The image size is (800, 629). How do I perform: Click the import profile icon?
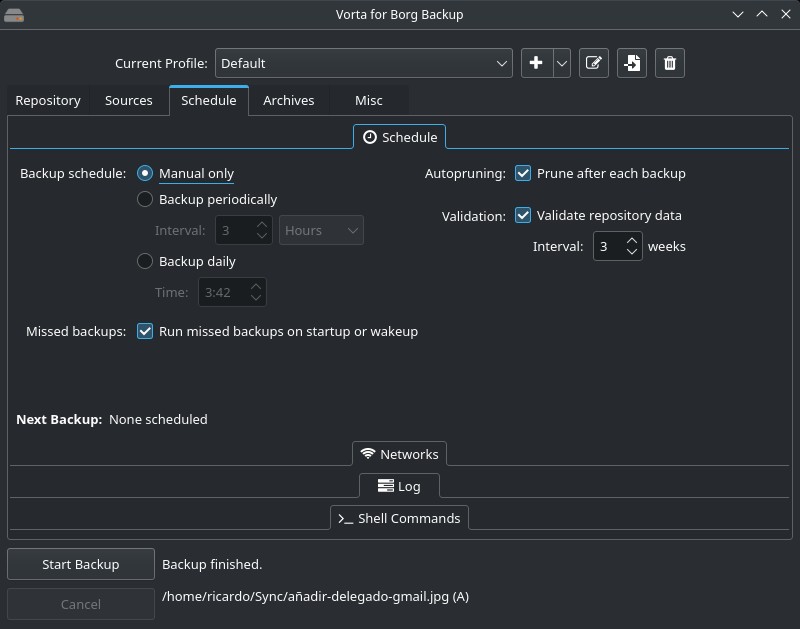point(632,63)
